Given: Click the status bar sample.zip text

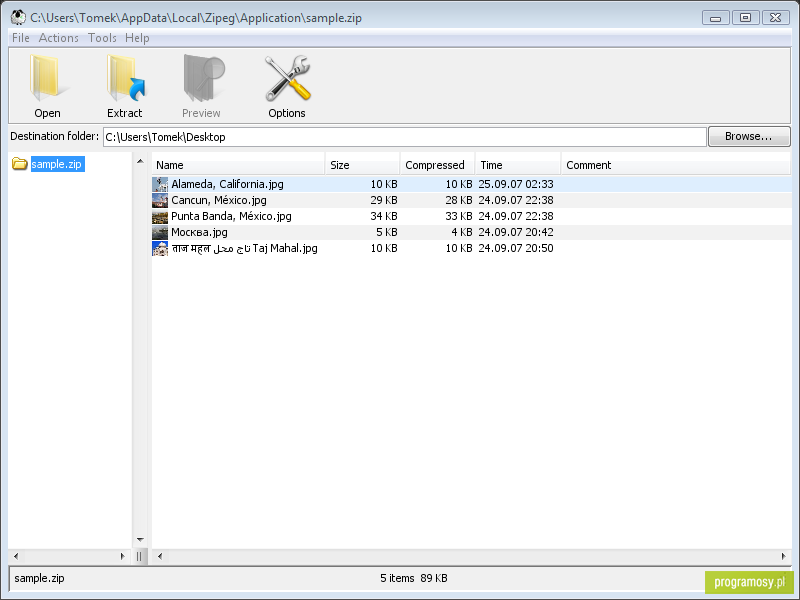Looking at the screenshot, I should pos(39,578).
